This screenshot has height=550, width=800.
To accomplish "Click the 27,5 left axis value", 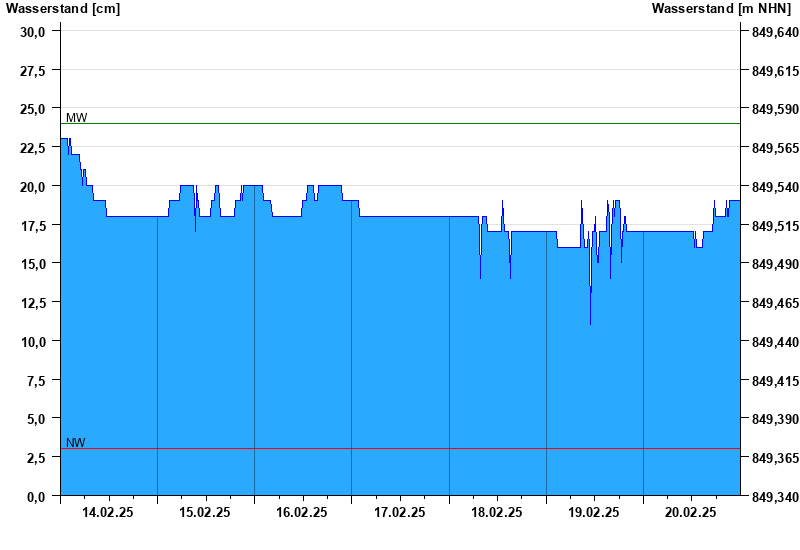I will tap(33, 70).
